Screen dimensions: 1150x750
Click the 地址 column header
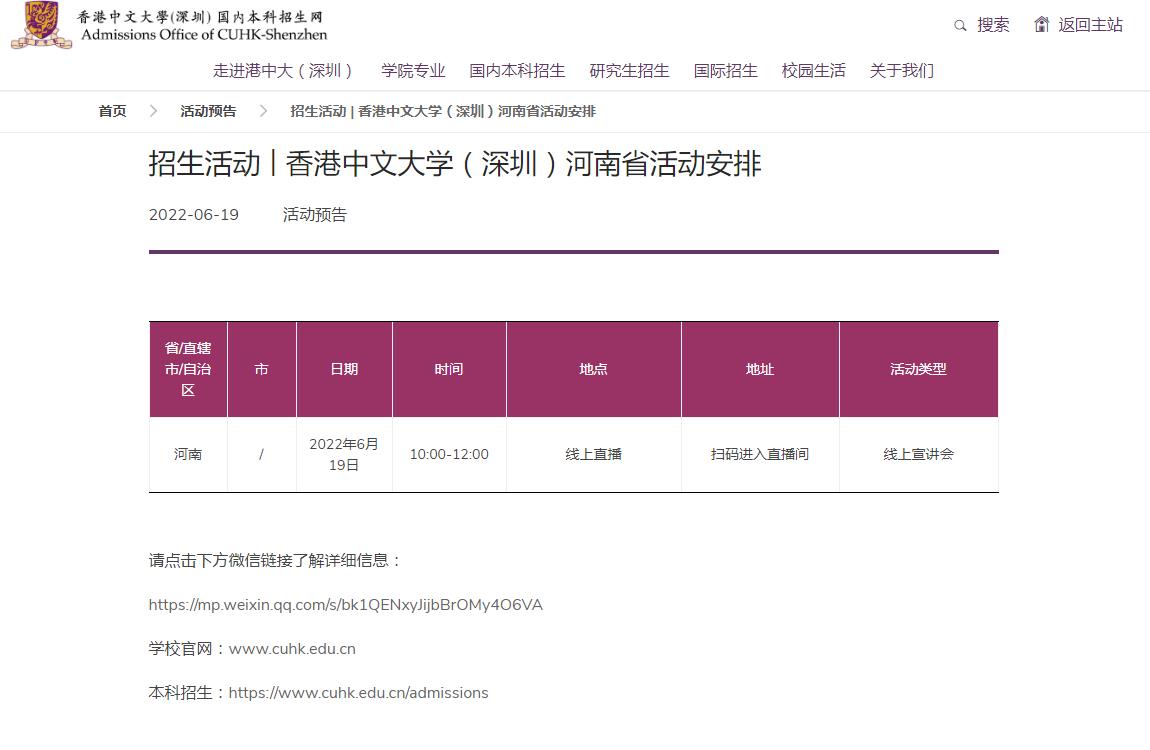coord(760,369)
